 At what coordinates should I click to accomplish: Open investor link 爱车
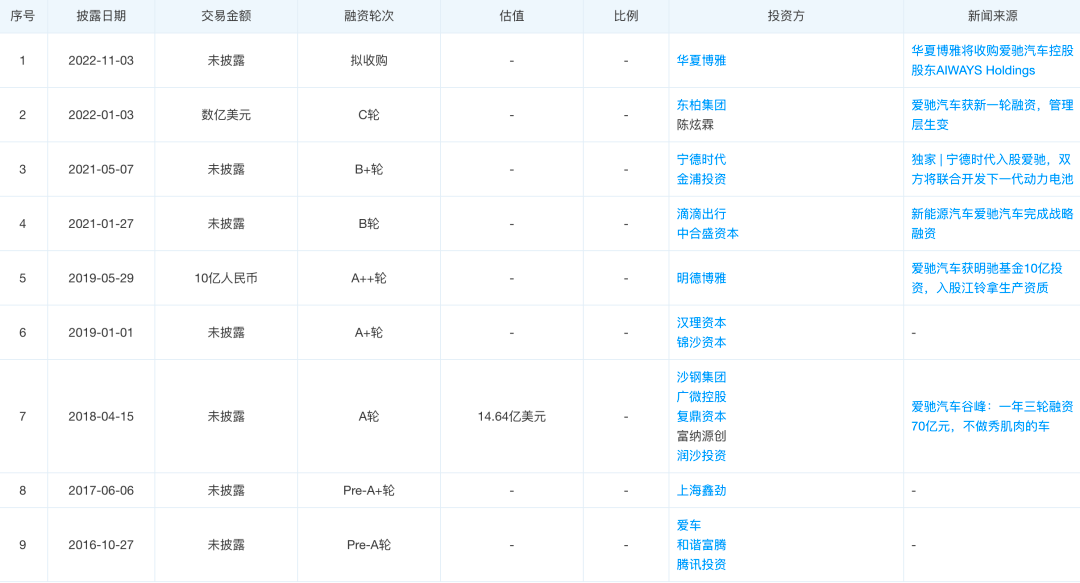[x=689, y=526]
